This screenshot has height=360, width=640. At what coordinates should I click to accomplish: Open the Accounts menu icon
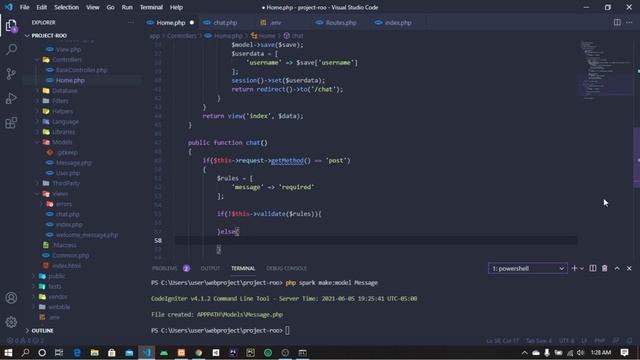[x=11, y=298]
